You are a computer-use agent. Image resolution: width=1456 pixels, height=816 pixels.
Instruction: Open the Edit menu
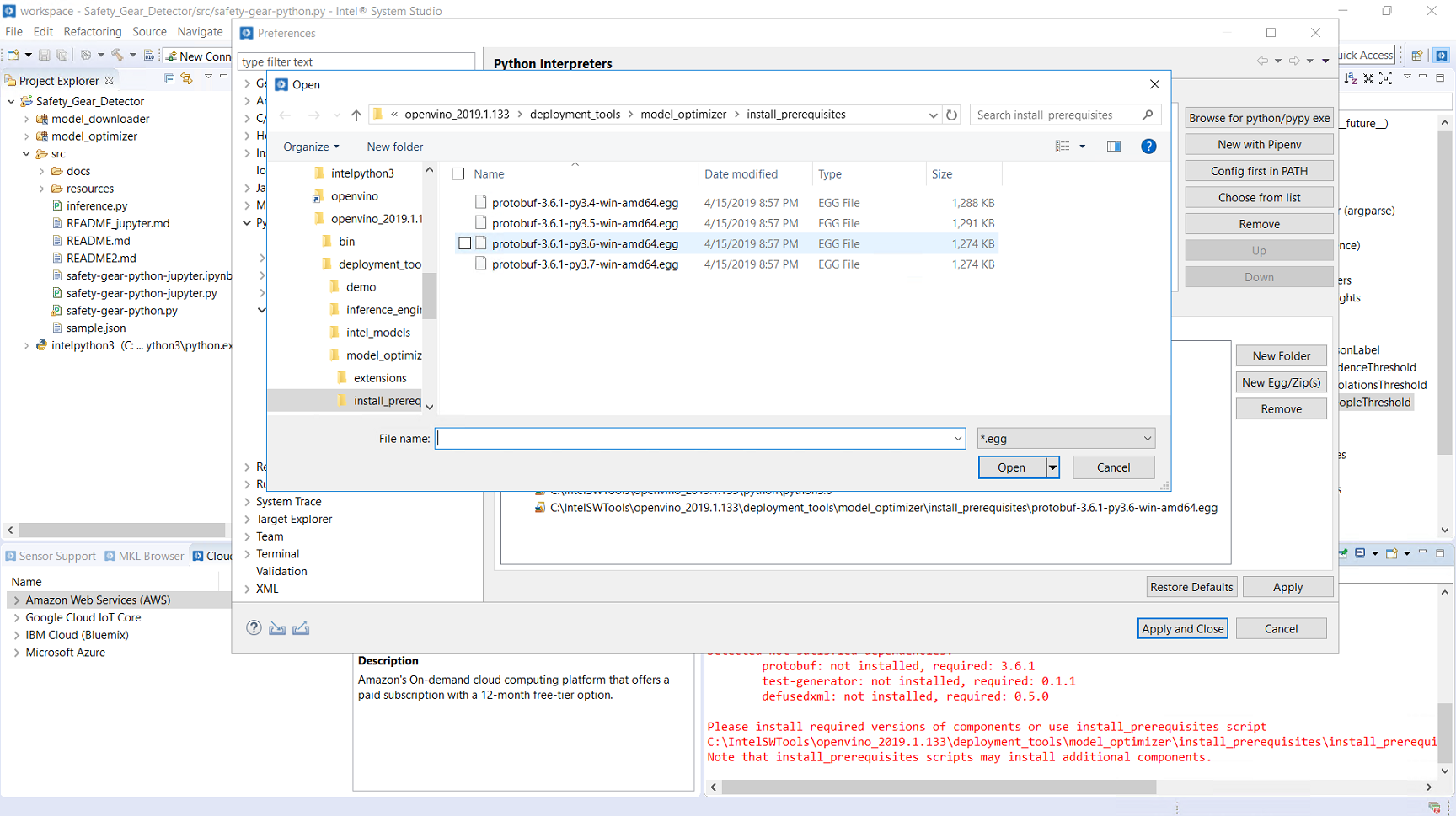[43, 32]
